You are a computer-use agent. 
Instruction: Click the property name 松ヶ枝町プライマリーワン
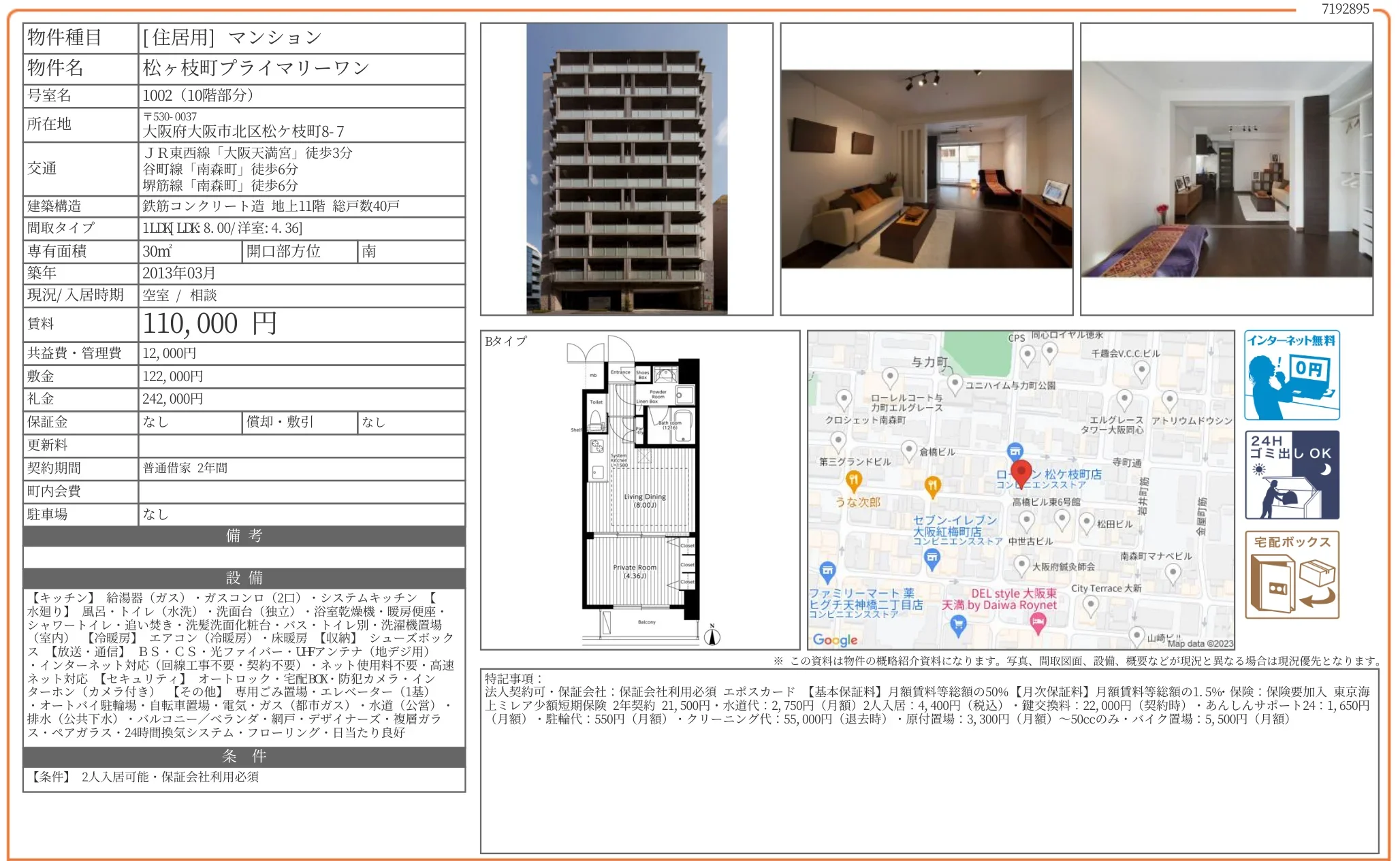[256, 68]
